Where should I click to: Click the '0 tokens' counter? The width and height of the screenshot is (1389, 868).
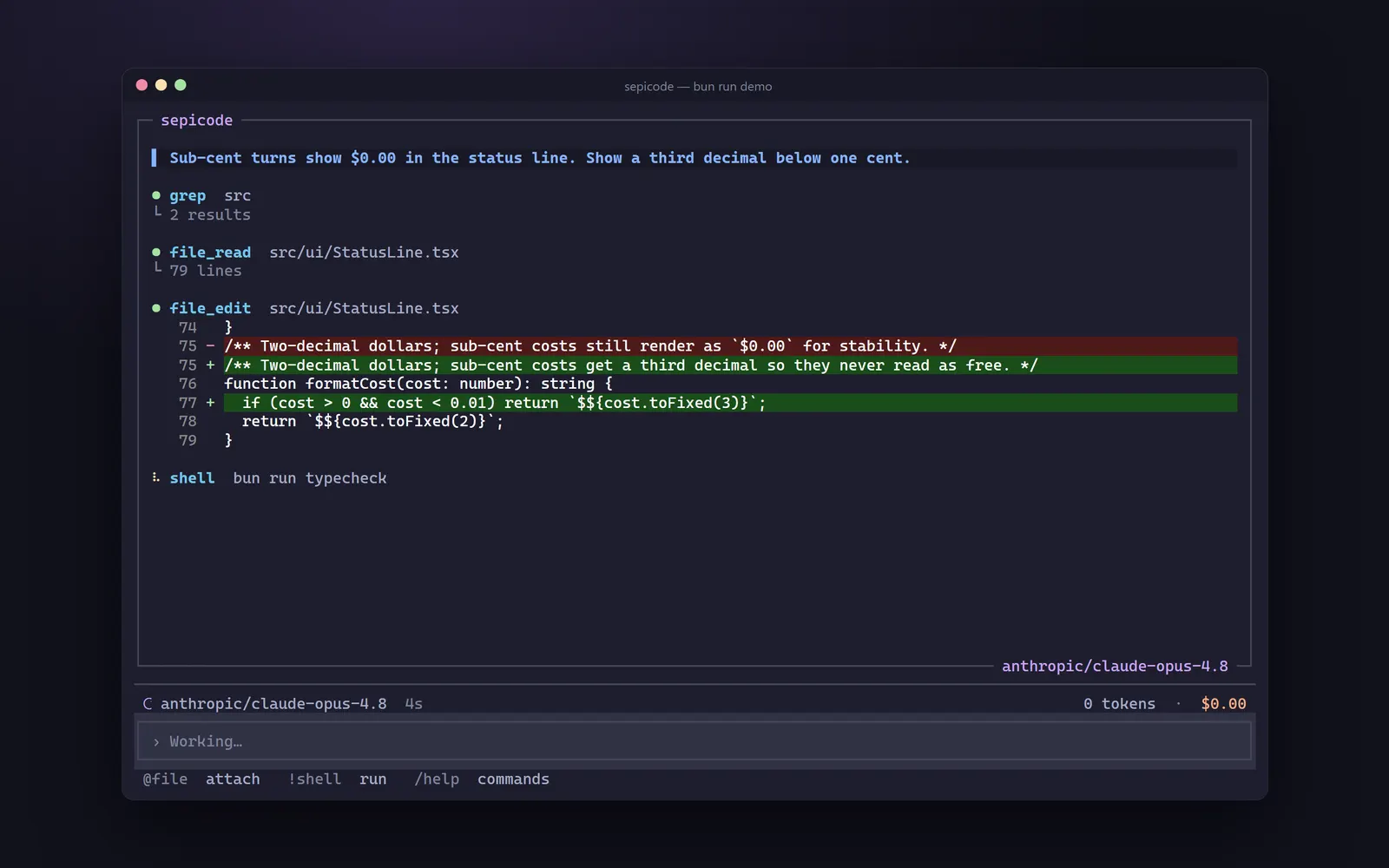(1119, 704)
